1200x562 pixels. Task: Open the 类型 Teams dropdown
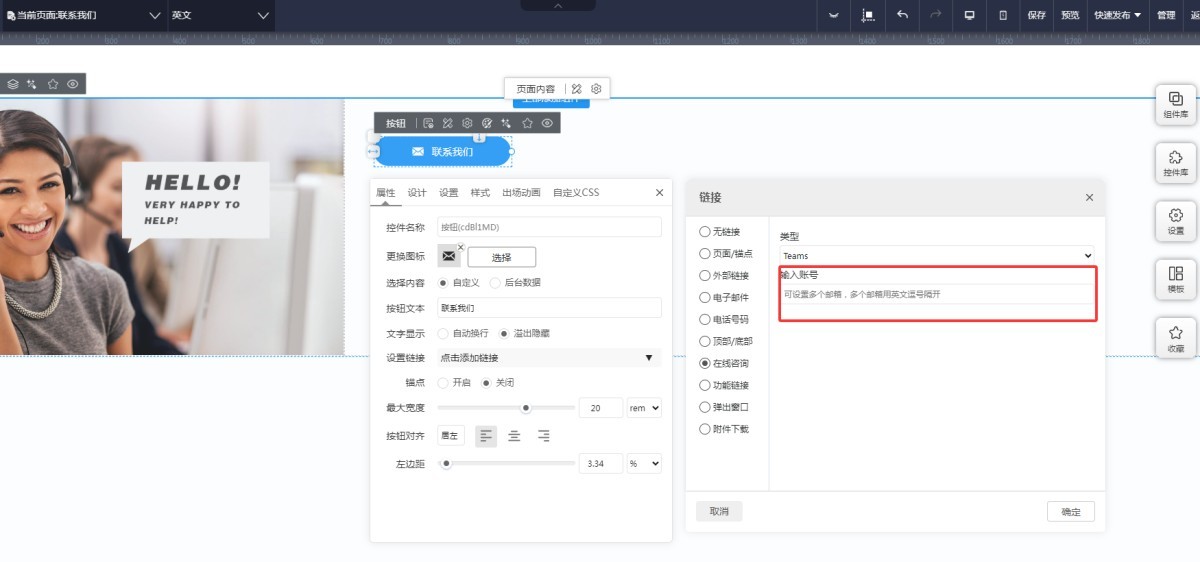936,256
